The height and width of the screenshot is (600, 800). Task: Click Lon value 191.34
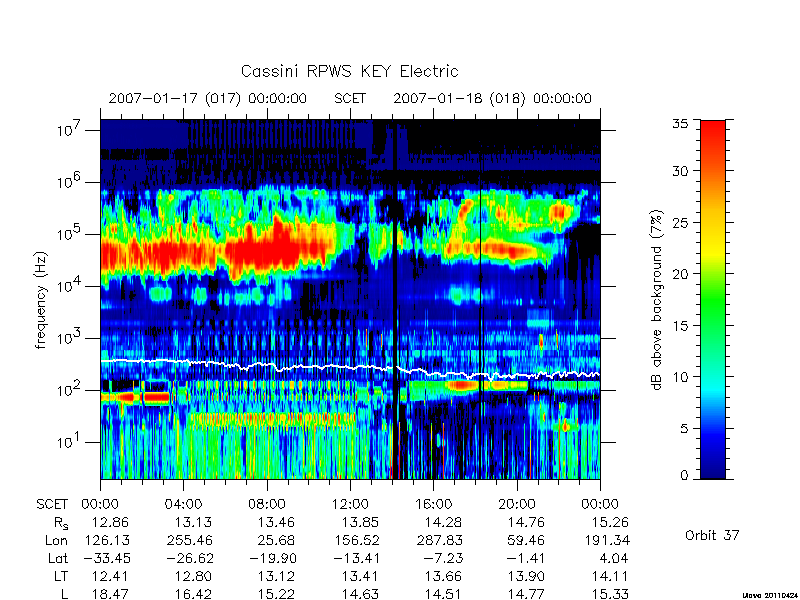click(x=606, y=540)
